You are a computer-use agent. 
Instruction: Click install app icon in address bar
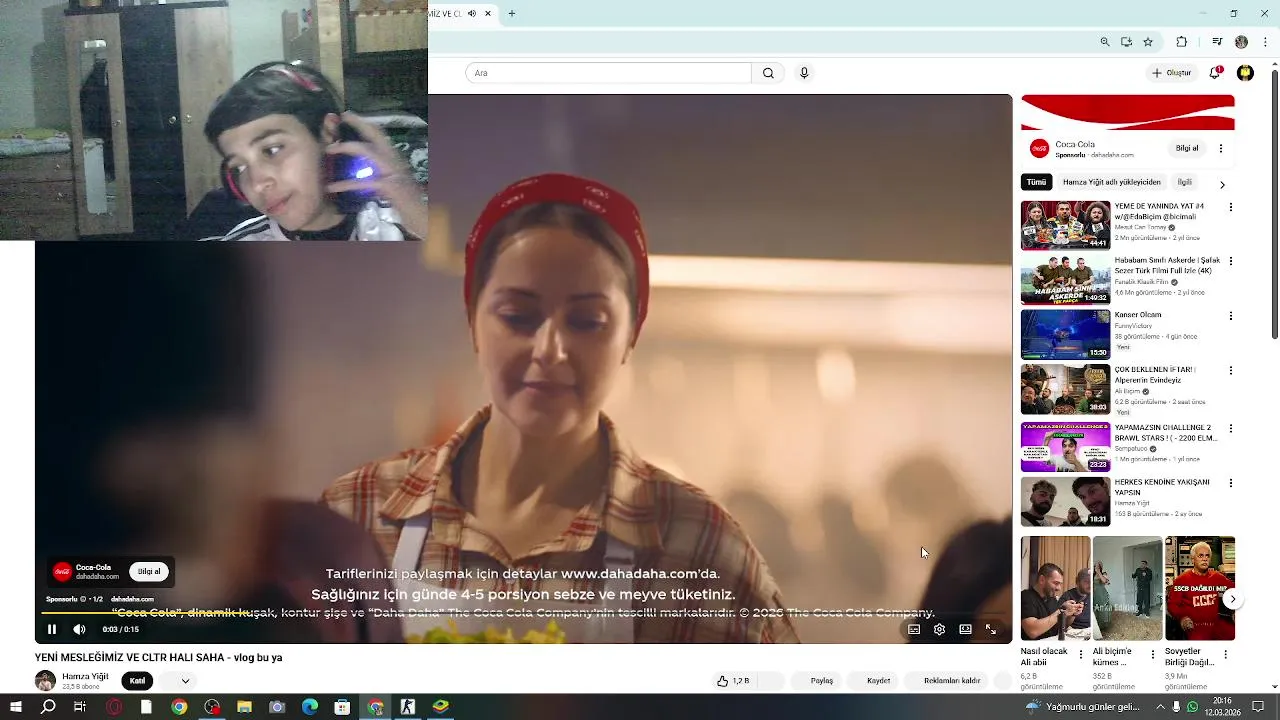tap(1126, 42)
